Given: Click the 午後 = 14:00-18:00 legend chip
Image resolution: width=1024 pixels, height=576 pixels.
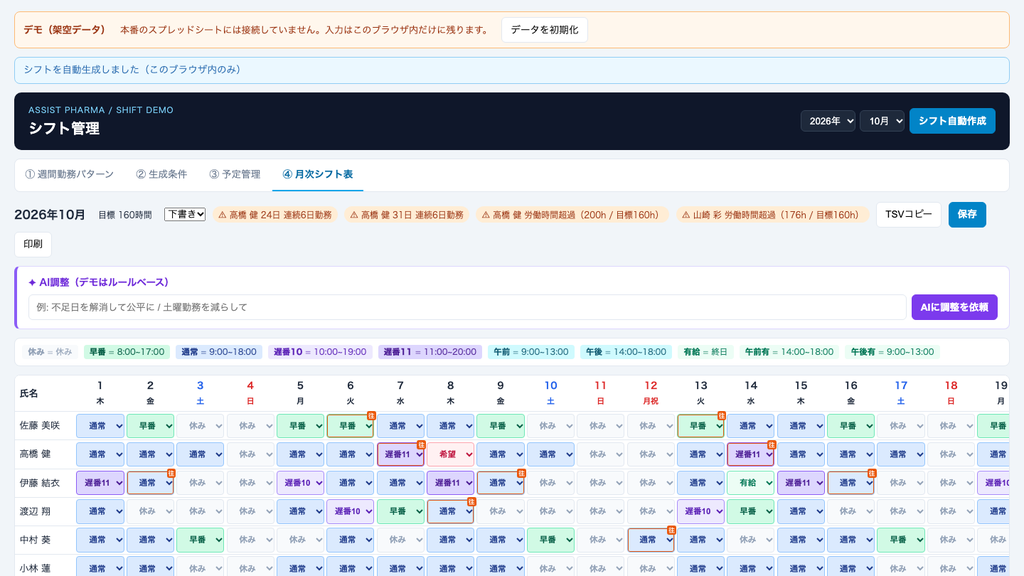Looking at the screenshot, I should (626, 352).
